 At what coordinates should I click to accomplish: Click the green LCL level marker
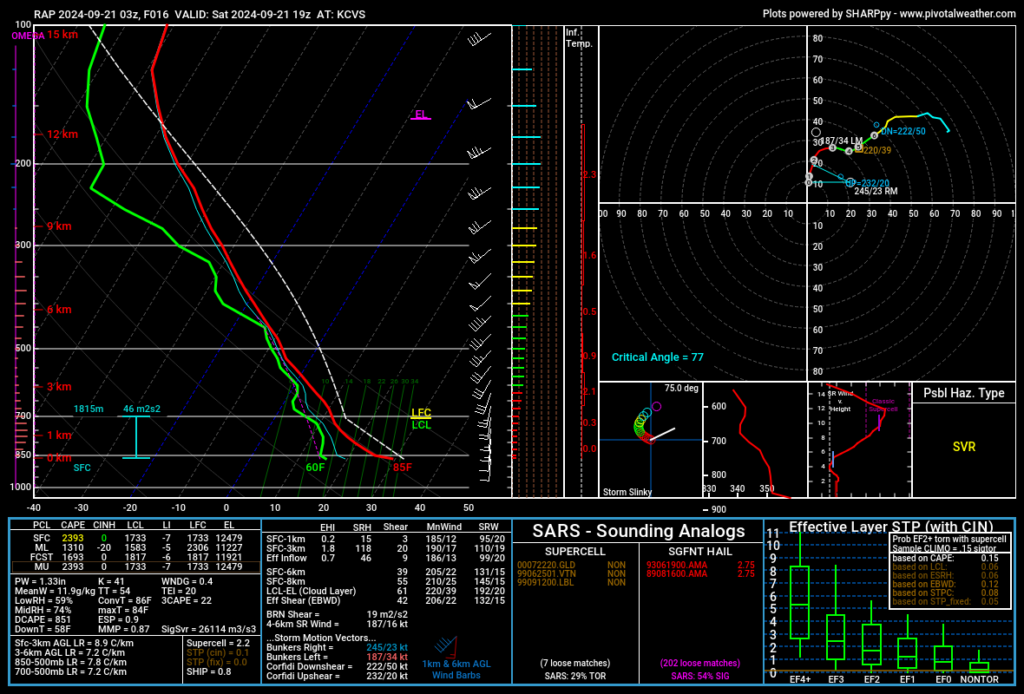421,425
